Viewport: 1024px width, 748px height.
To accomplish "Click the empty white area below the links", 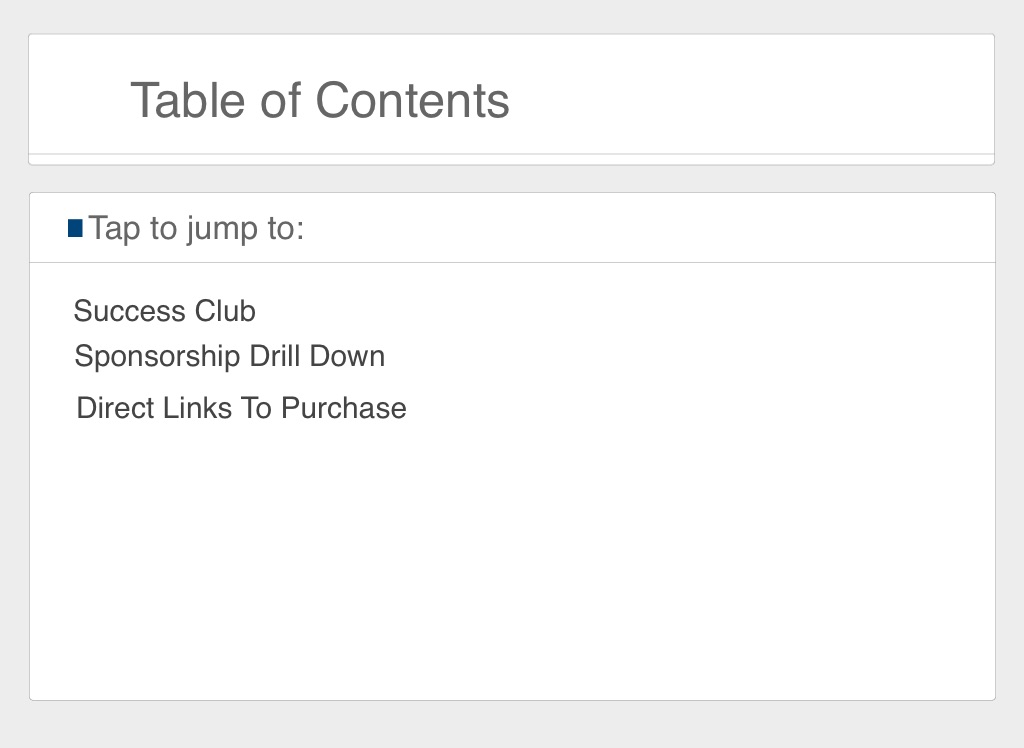I will [512, 560].
